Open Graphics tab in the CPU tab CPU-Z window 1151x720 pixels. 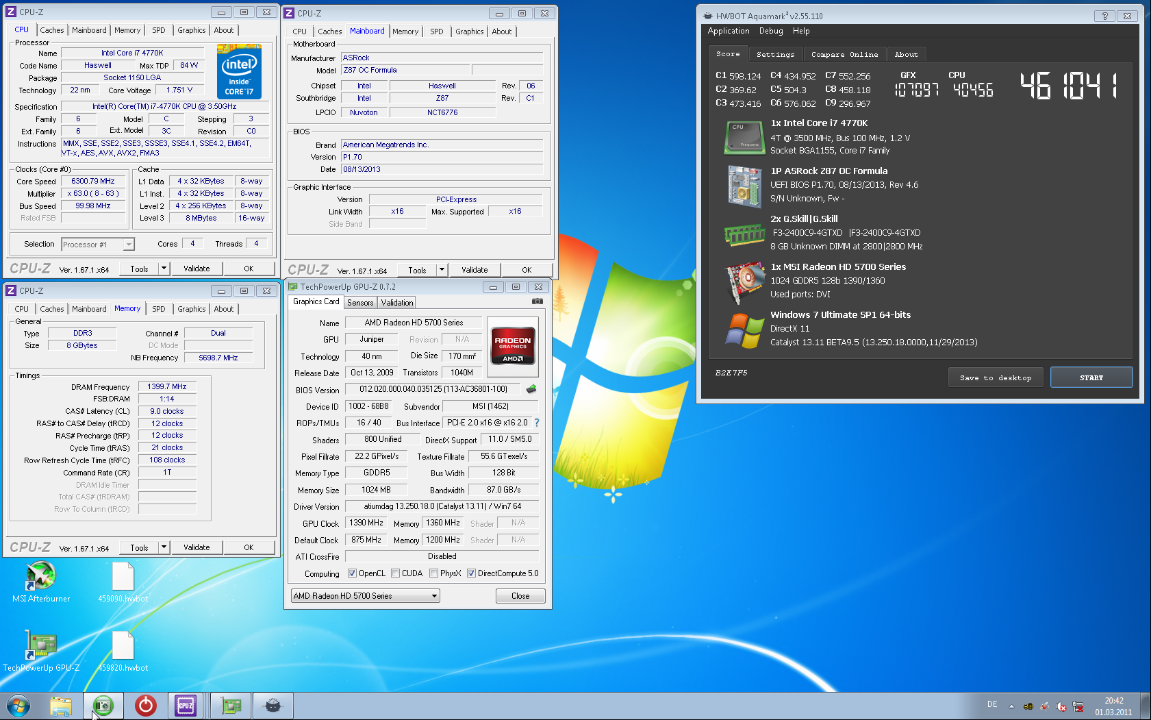click(x=191, y=30)
